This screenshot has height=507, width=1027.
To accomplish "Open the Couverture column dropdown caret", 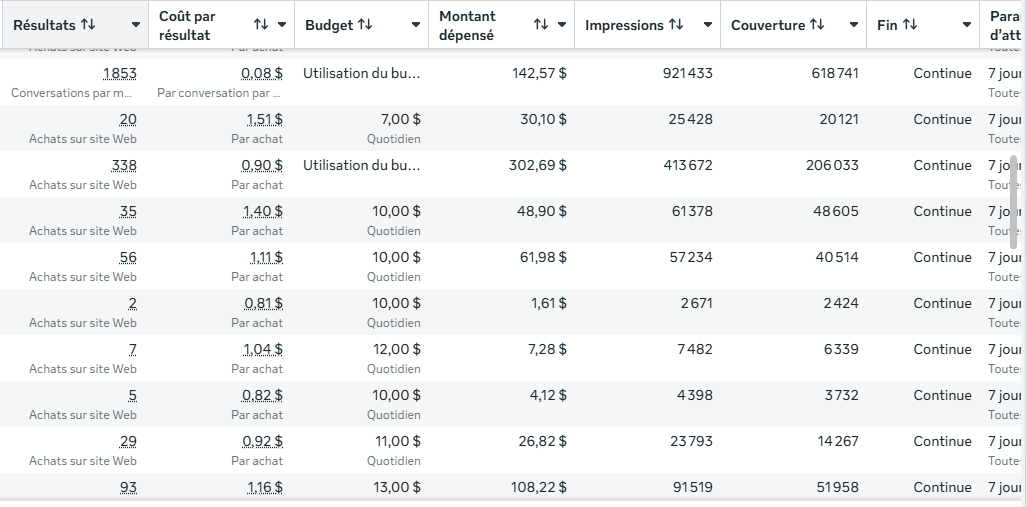I will click(x=853, y=25).
